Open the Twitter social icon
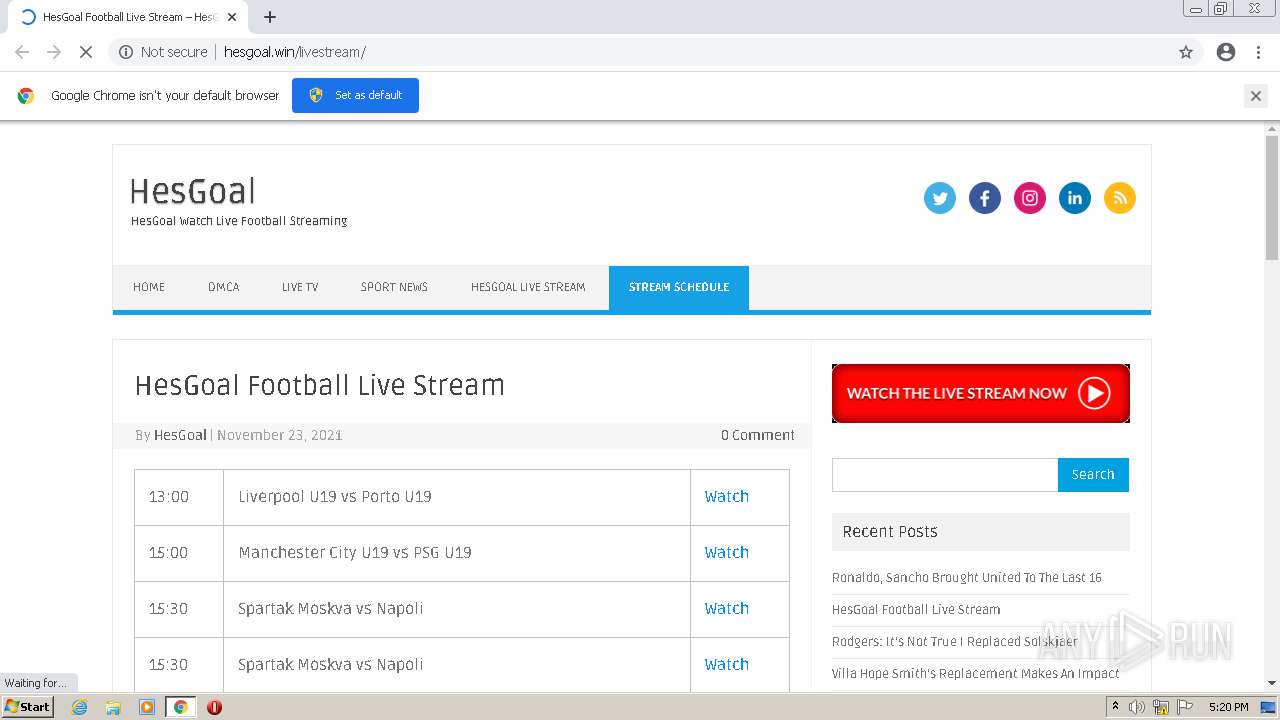The height and width of the screenshot is (720, 1280). (x=940, y=198)
